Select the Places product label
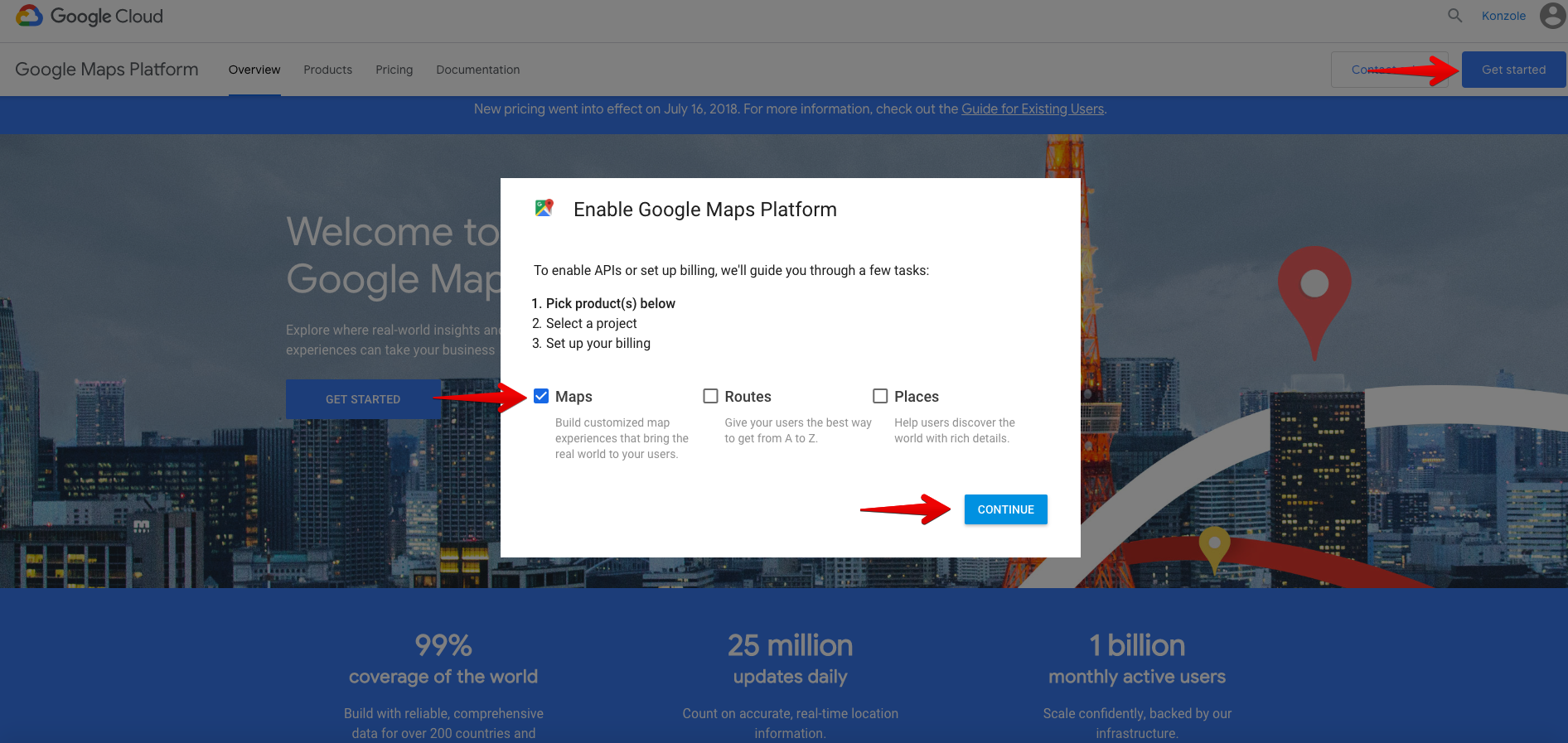The width and height of the screenshot is (1568, 743). [917, 397]
